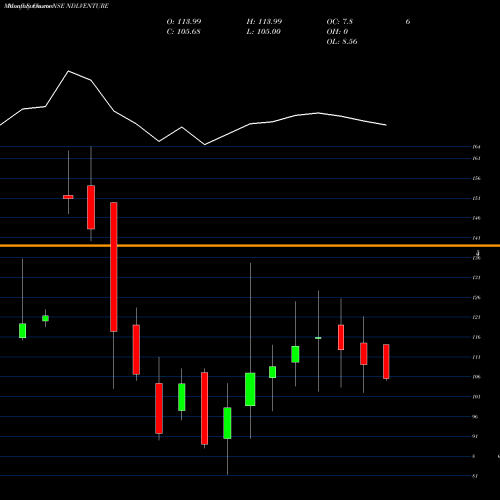Click the open price value O: 113.99

pyautogui.click(x=184, y=22)
